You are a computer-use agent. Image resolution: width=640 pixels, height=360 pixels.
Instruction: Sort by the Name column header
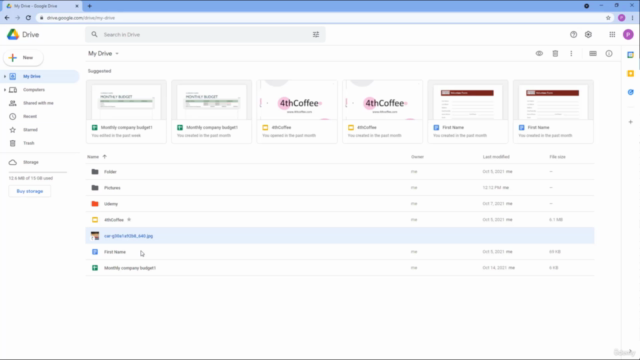pos(93,157)
